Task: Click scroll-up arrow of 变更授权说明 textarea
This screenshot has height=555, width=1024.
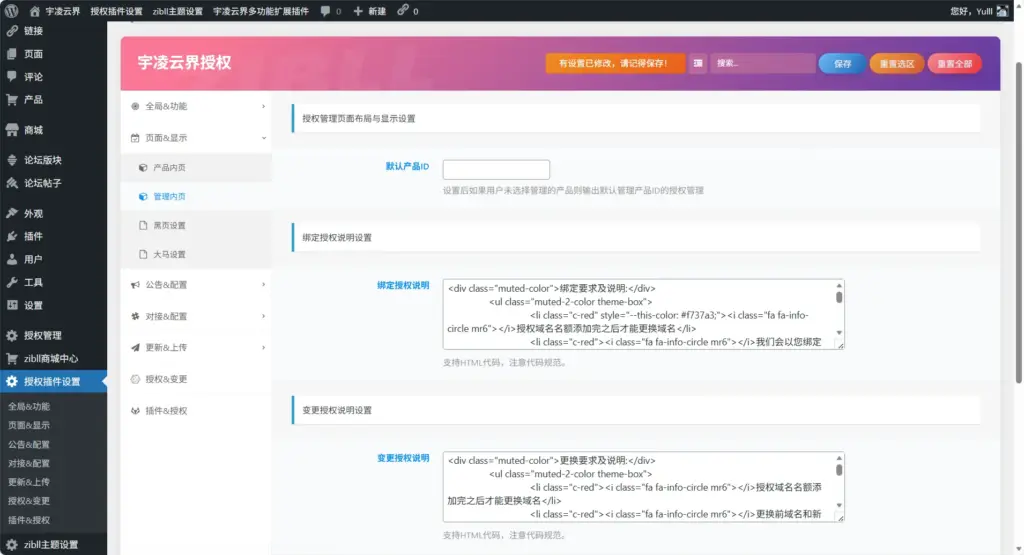Action: click(x=839, y=458)
